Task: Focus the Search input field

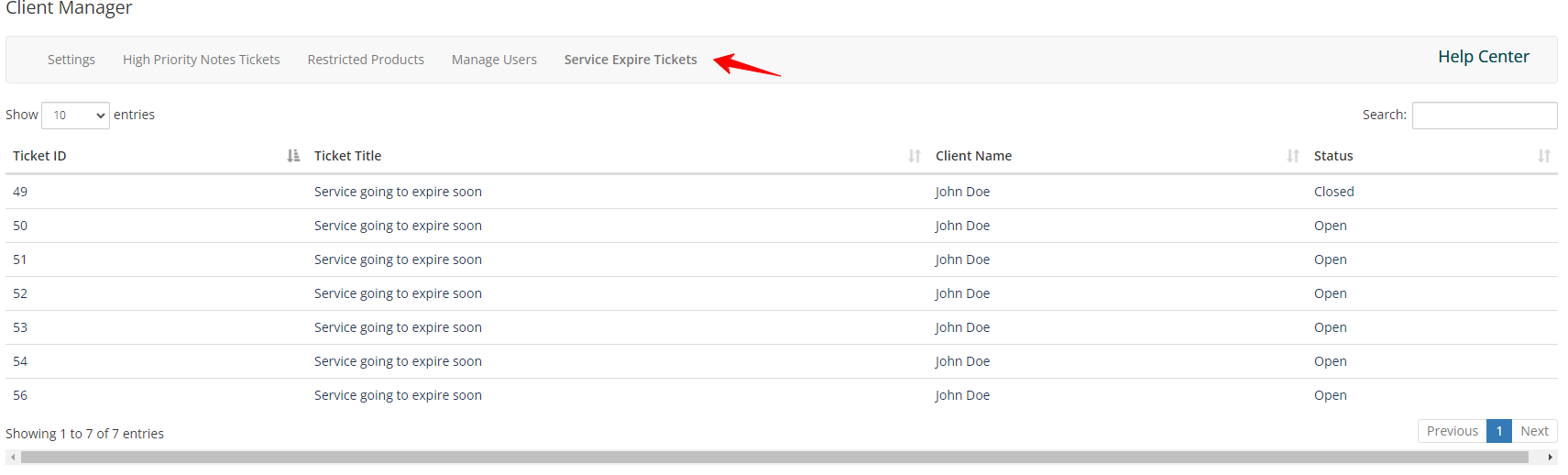Action: [x=1485, y=116]
